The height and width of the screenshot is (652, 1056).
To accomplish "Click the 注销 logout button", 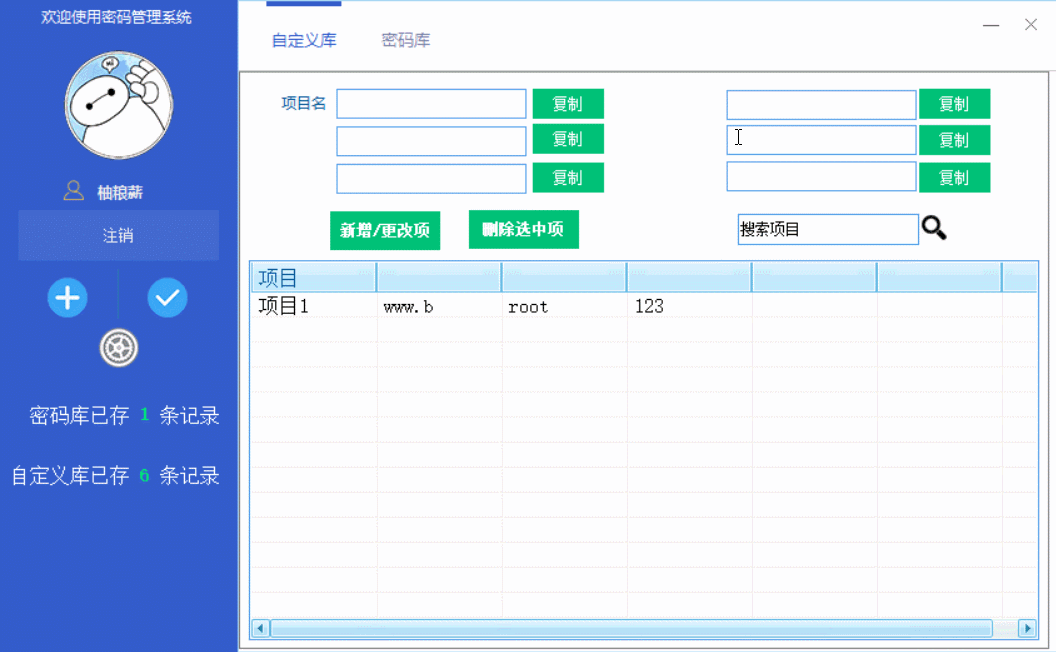I will pyautogui.click(x=118, y=235).
